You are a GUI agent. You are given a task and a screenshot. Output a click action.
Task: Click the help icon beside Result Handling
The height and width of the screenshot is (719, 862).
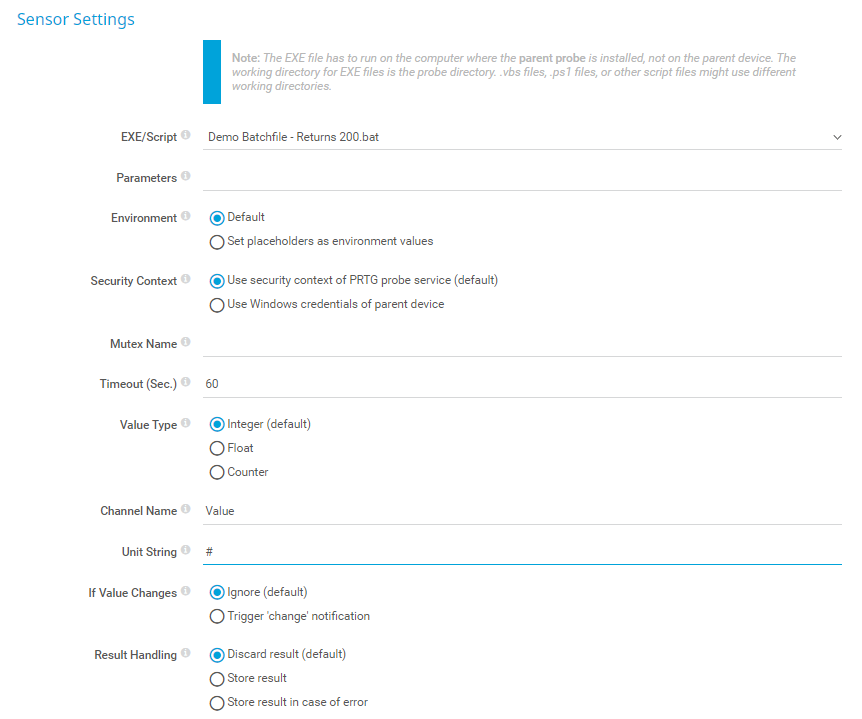pyautogui.click(x=186, y=654)
